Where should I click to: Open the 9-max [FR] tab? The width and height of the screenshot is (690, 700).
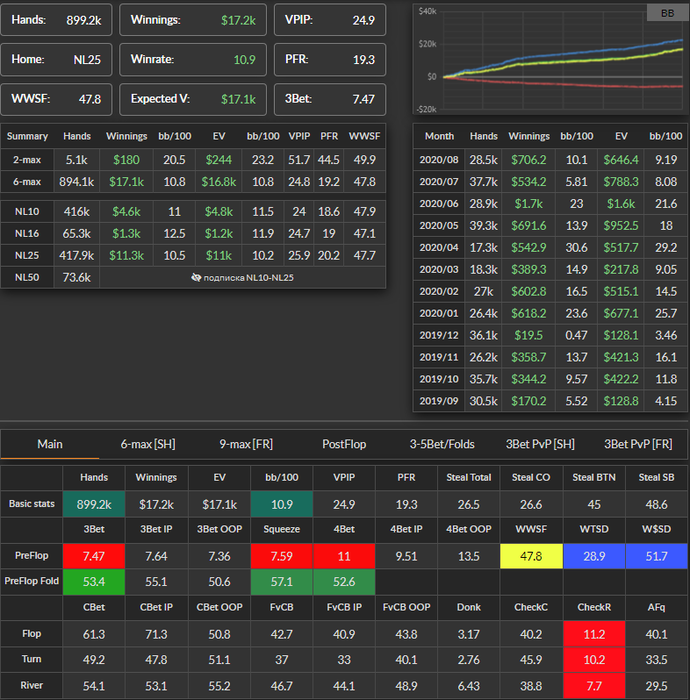pyautogui.click(x=247, y=444)
